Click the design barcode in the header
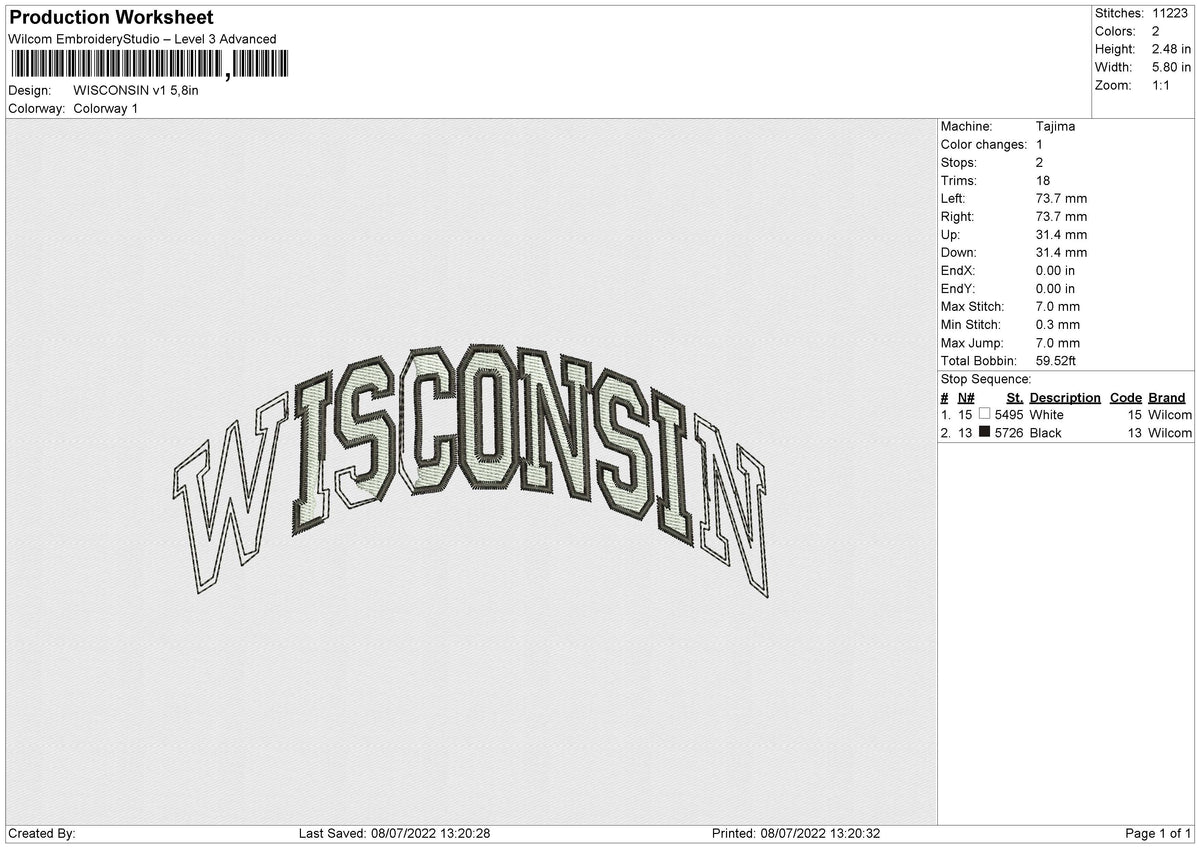Viewport: 1200px width, 848px height. pos(148,66)
